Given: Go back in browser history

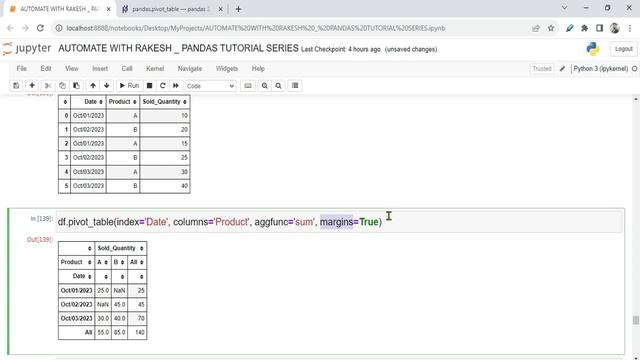Looking at the screenshot, I should coord(10,28).
